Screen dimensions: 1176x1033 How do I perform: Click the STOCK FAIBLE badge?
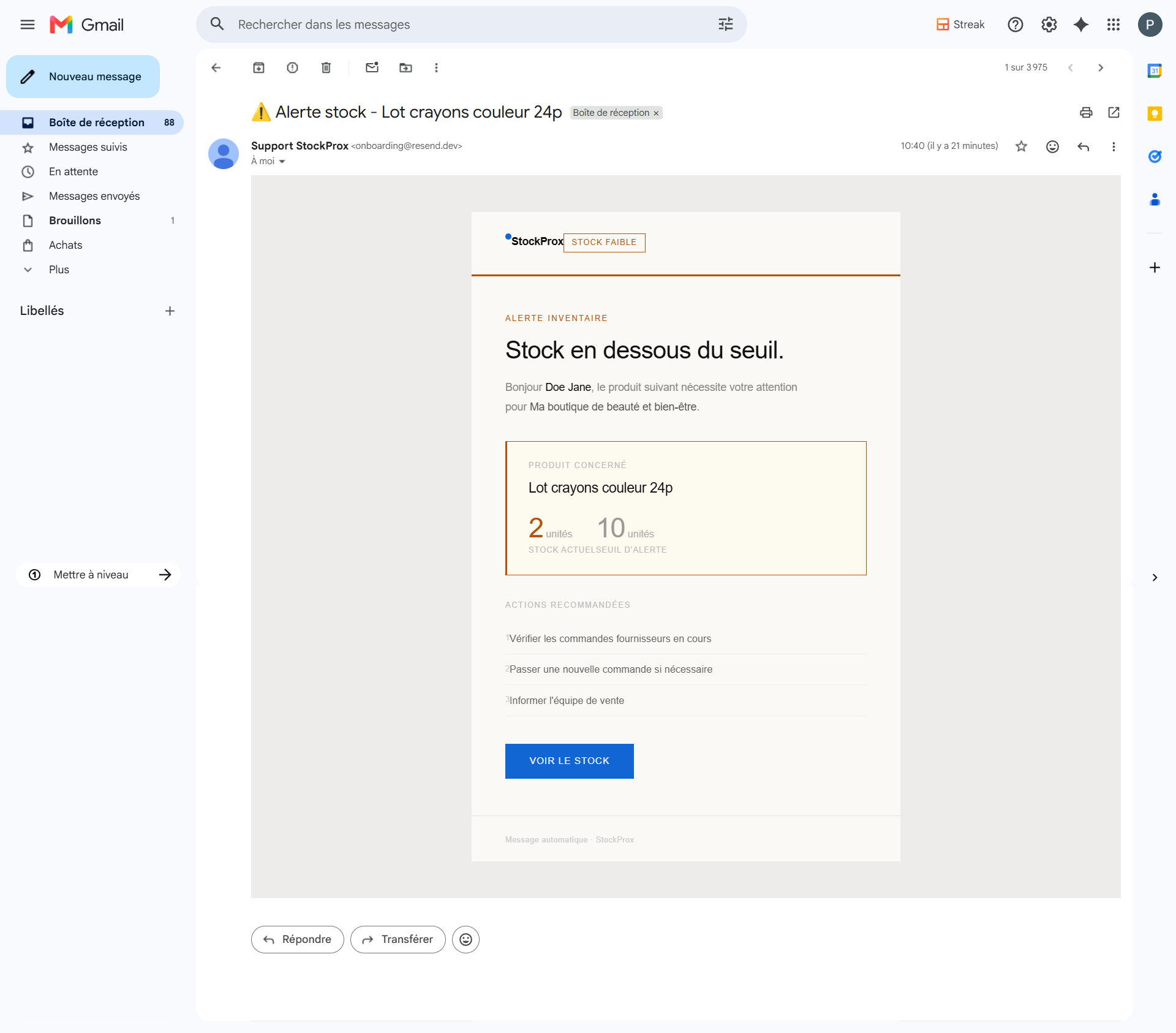point(604,242)
